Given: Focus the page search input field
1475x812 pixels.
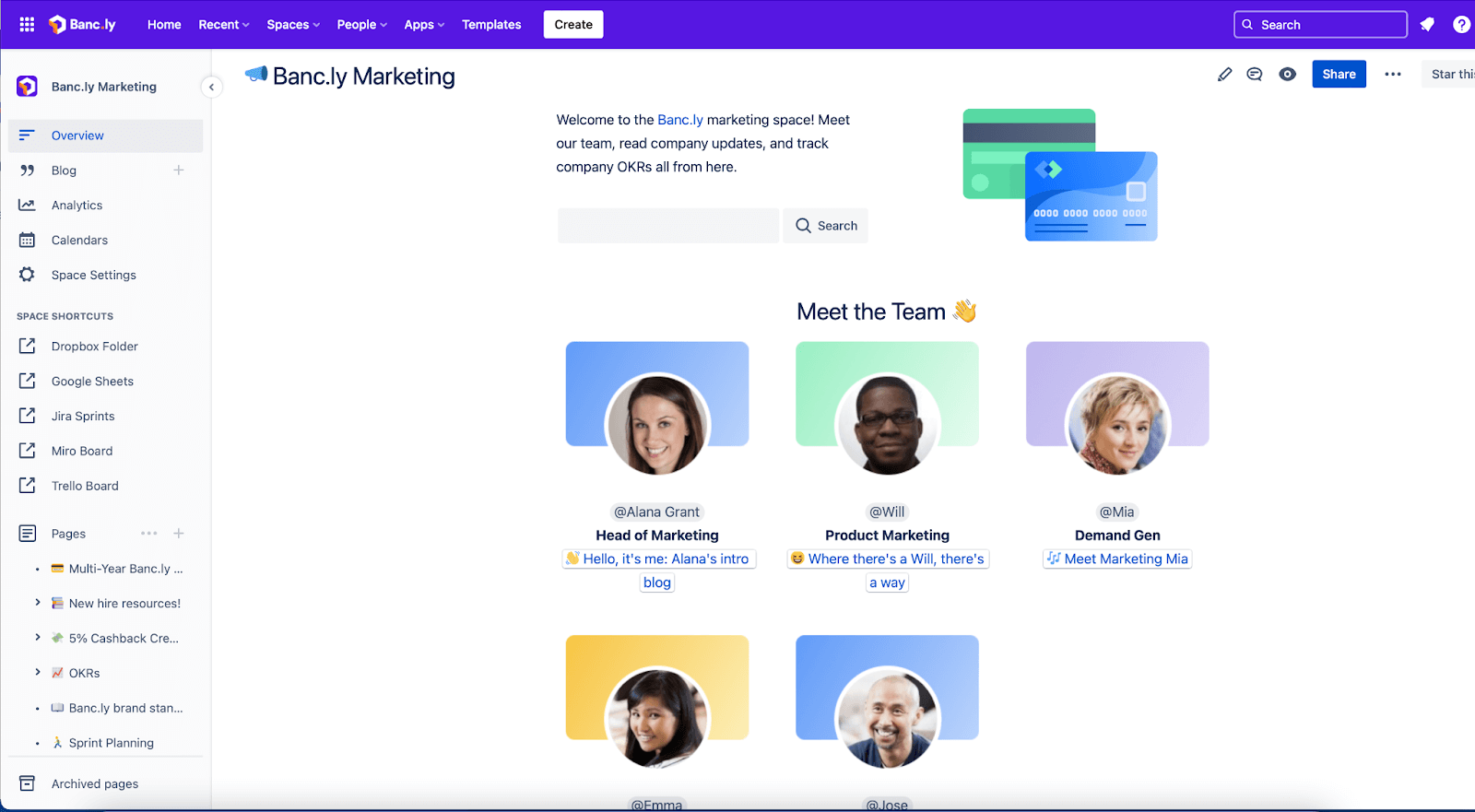Looking at the screenshot, I should [x=668, y=226].
